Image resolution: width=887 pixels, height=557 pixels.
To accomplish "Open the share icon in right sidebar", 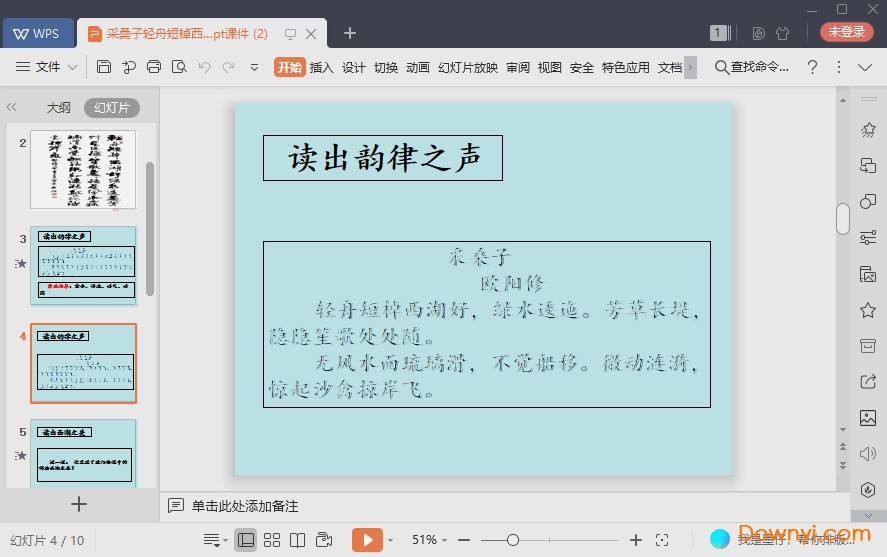I will pos(868,382).
